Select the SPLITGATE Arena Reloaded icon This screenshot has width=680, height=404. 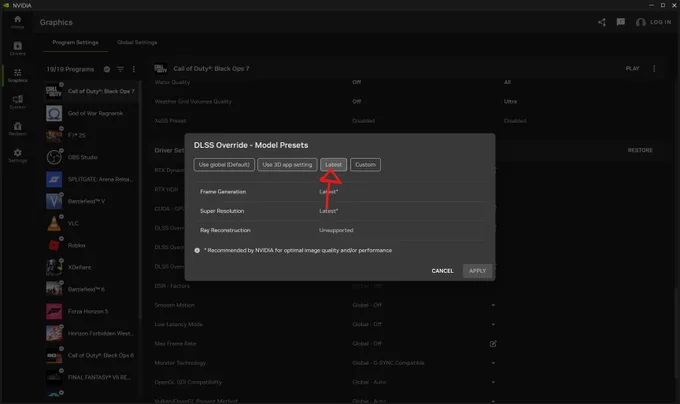click(x=54, y=179)
